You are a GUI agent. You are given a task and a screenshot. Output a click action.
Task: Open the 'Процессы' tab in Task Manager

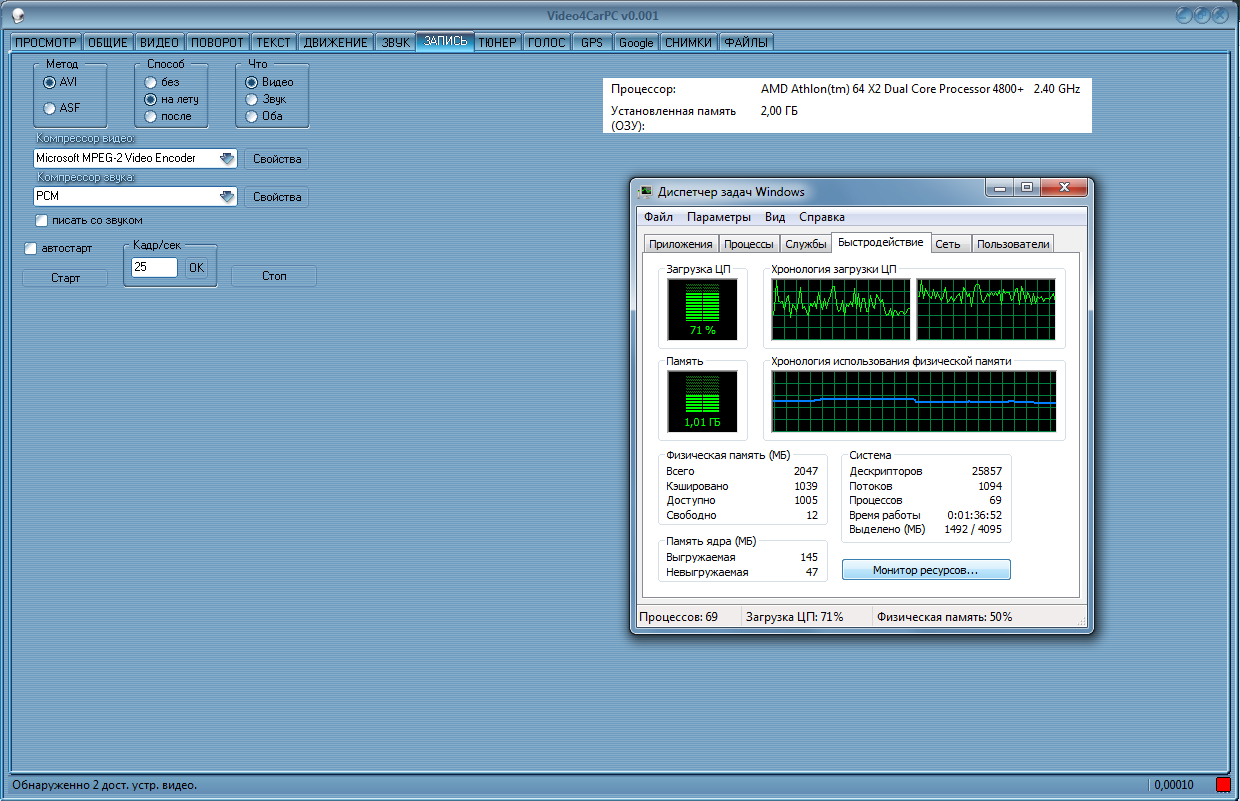pos(748,244)
